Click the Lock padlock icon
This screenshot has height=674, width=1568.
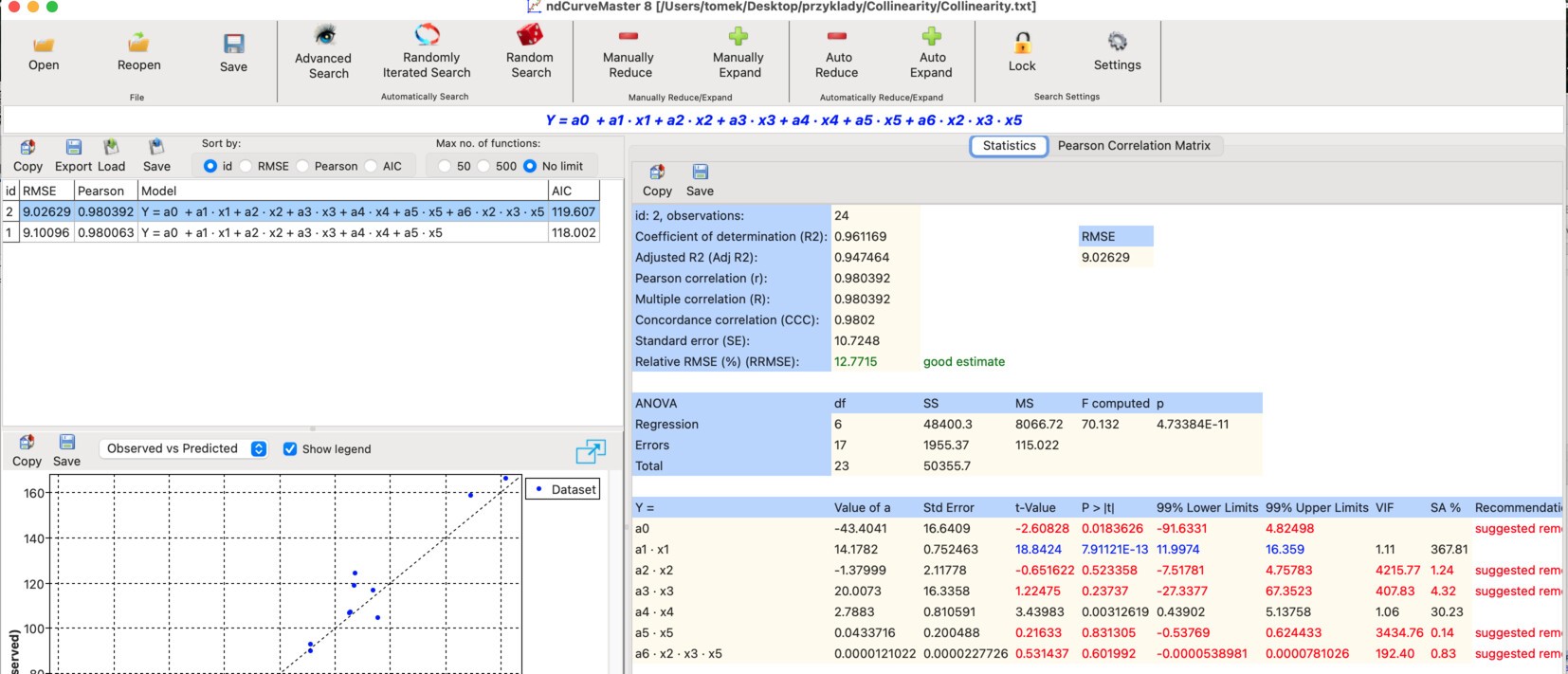point(1022,43)
